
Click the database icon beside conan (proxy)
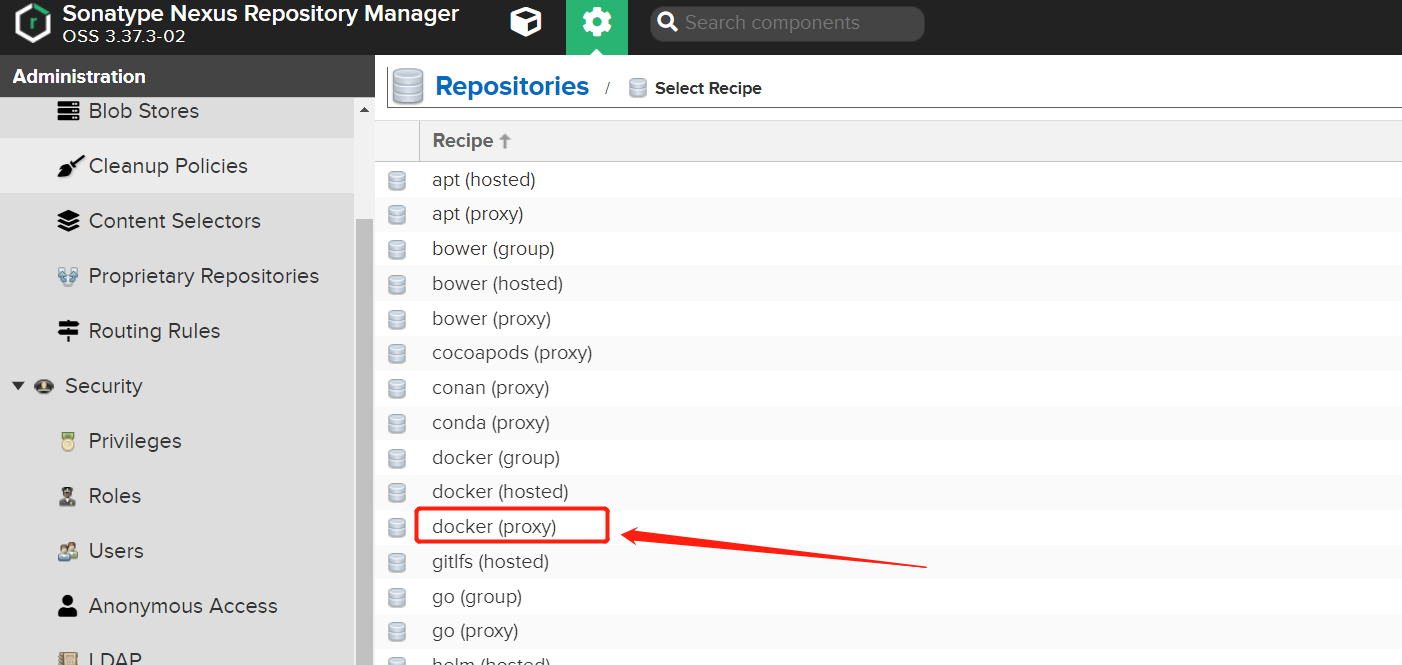397,388
